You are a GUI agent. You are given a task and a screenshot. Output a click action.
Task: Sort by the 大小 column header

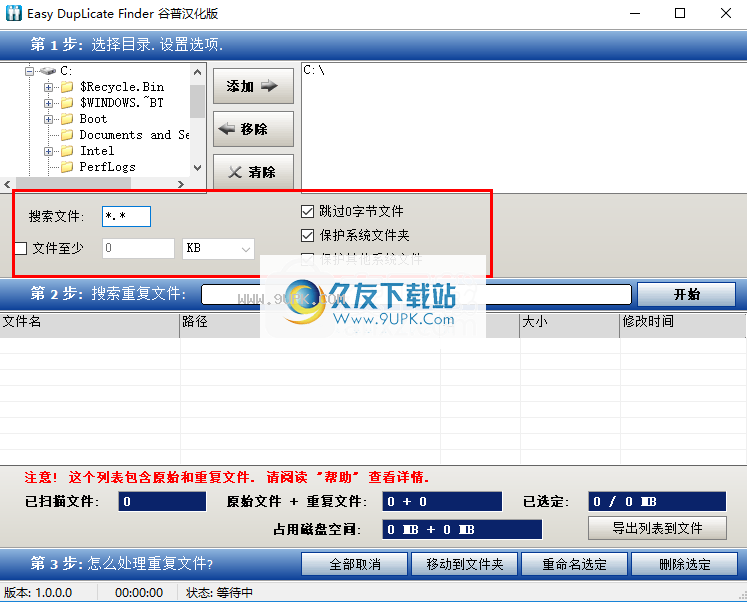tap(569, 325)
